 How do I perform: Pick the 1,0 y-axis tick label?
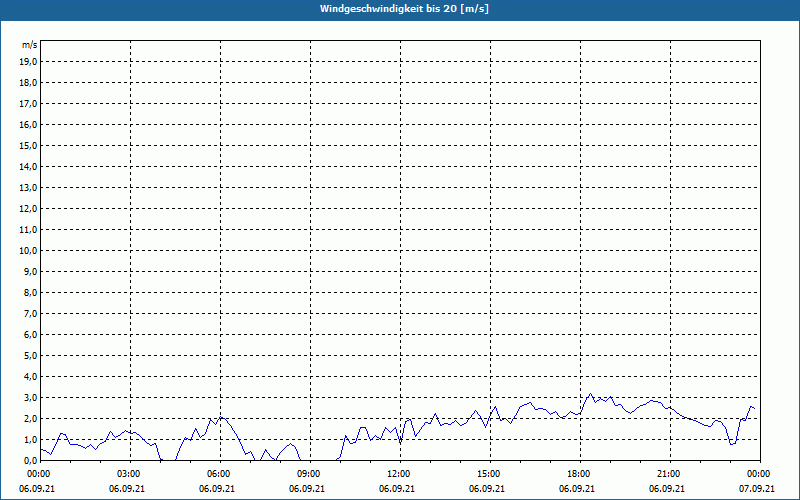(31, 439)
